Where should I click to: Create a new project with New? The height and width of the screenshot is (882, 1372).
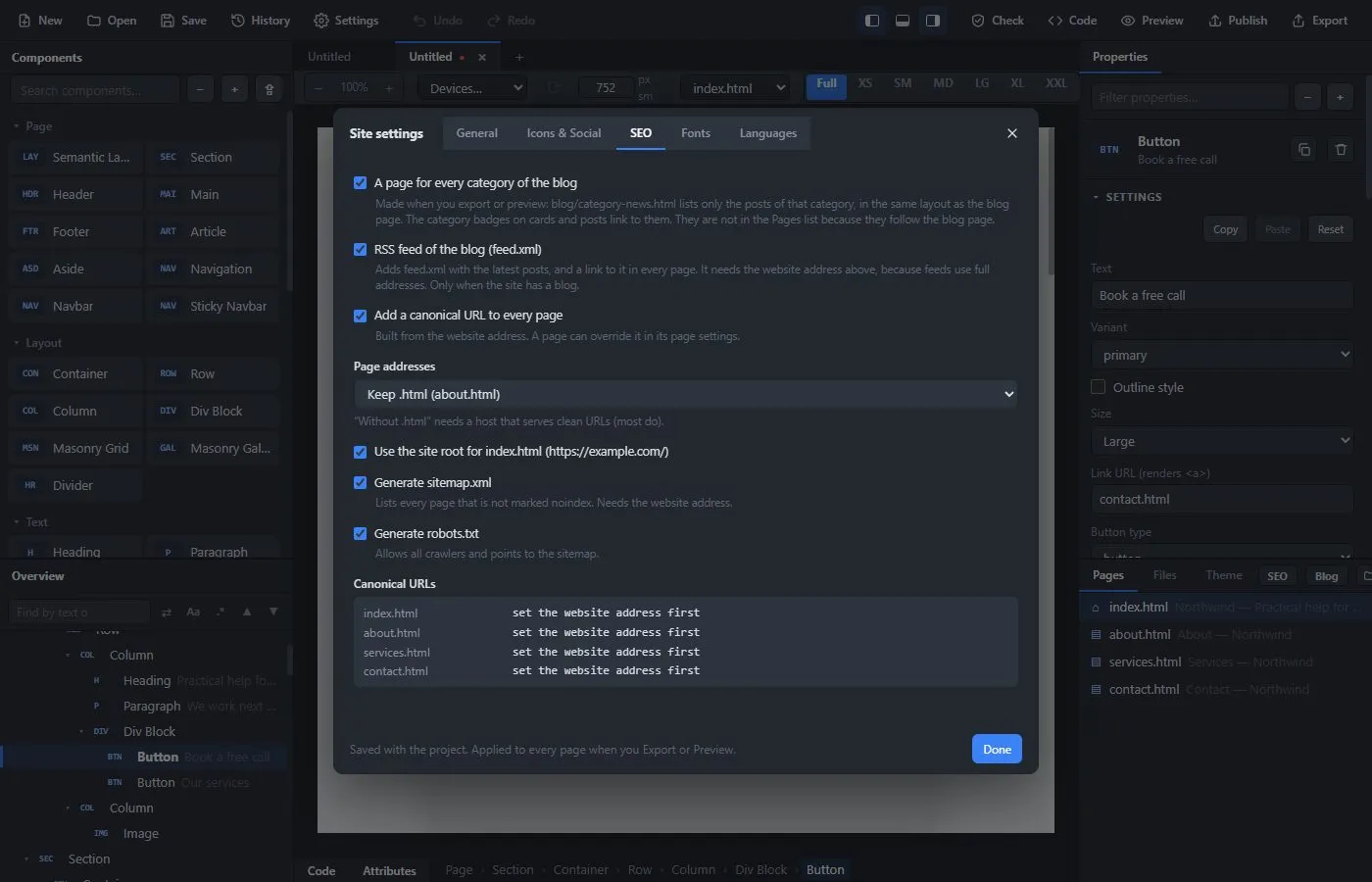(40, 21)
